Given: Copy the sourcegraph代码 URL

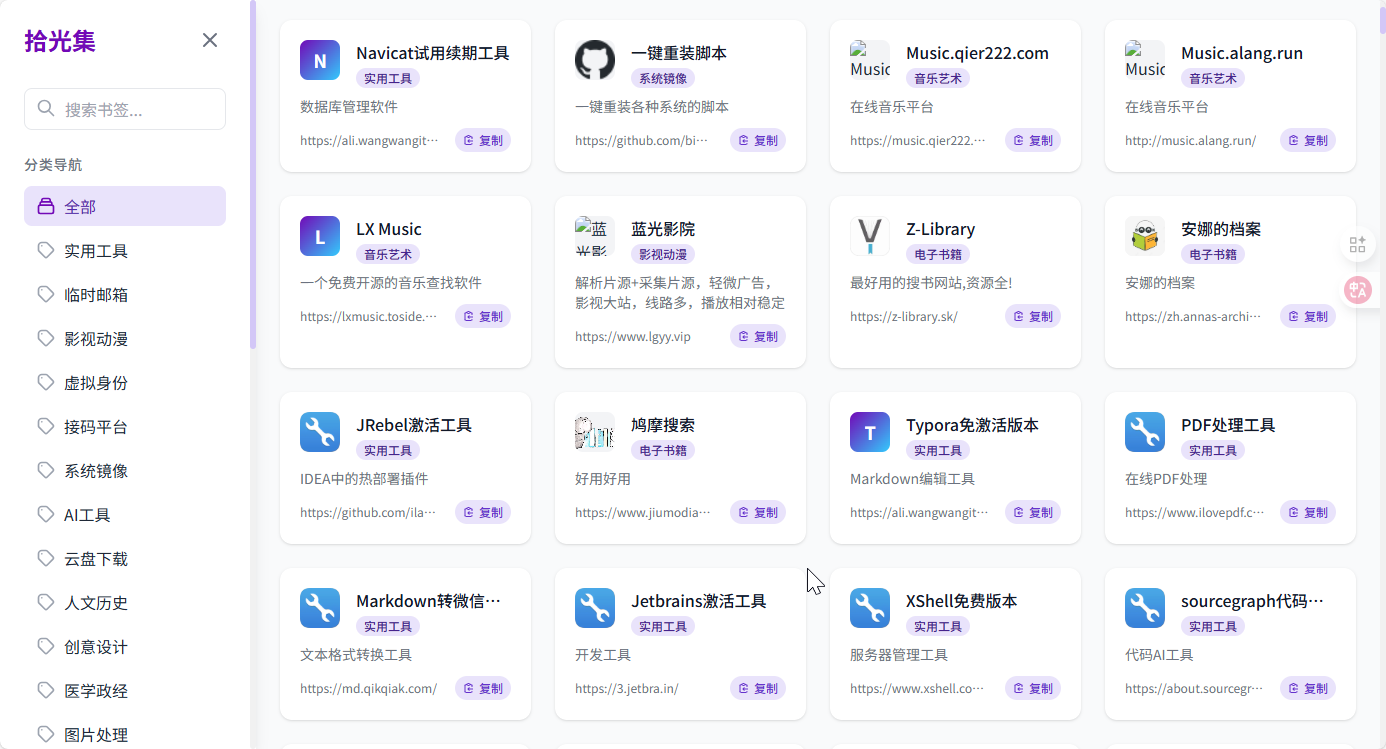Looking at the screenshot, I should (x=1308, y=688).
